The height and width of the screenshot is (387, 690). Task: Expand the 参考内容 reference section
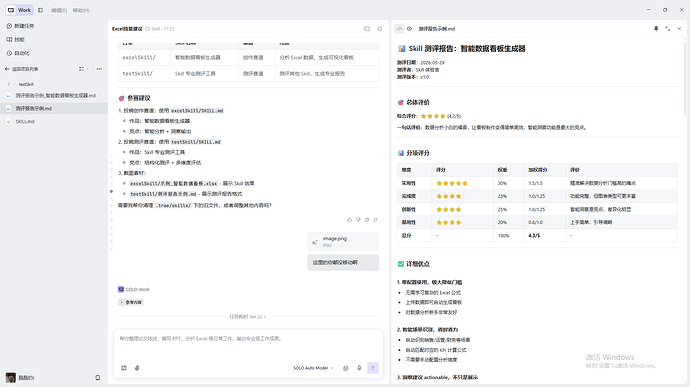[x=131, y=302]
